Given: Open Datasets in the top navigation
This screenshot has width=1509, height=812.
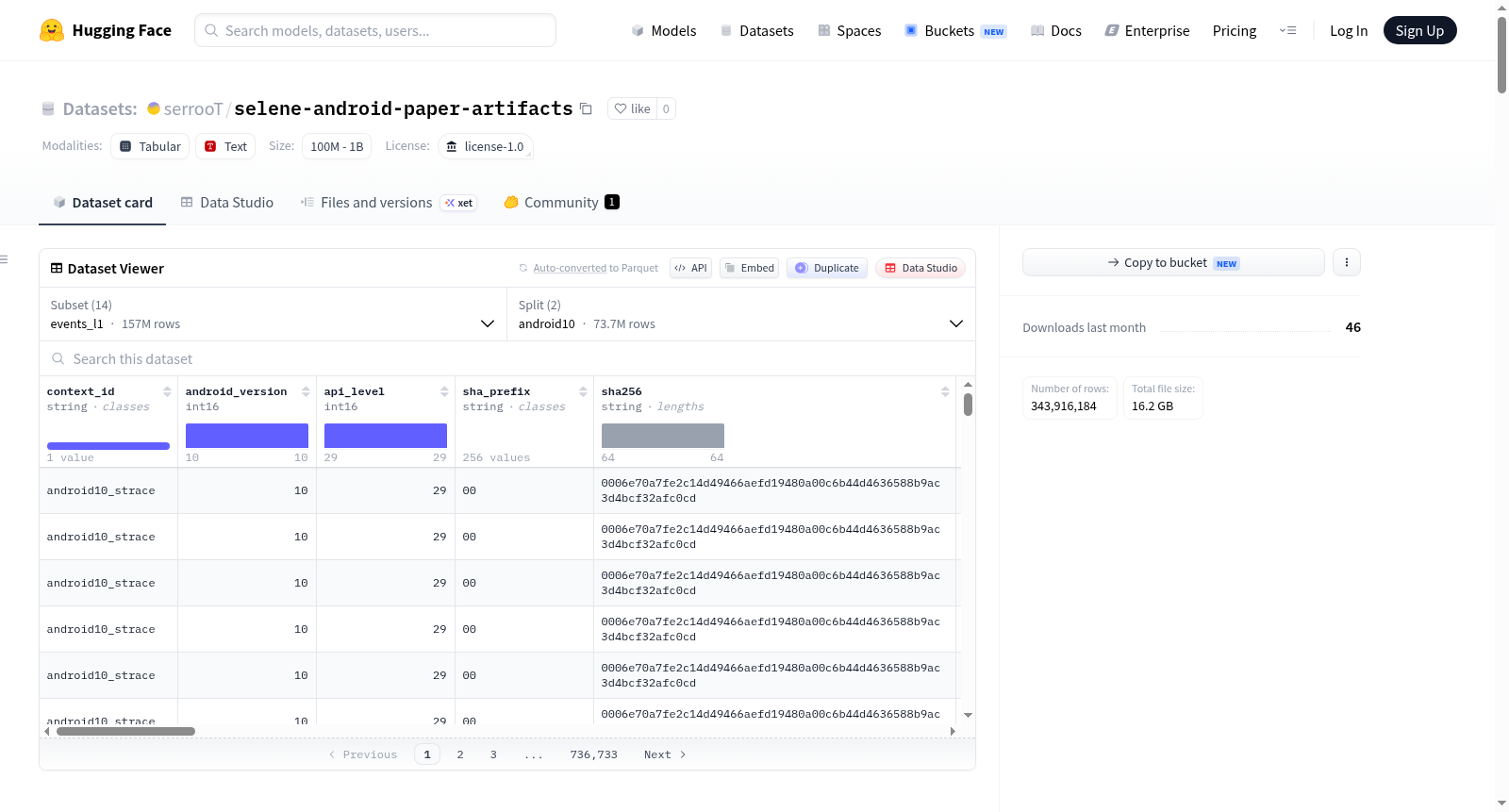Looking at the screenshot, I should click(756, 31).
